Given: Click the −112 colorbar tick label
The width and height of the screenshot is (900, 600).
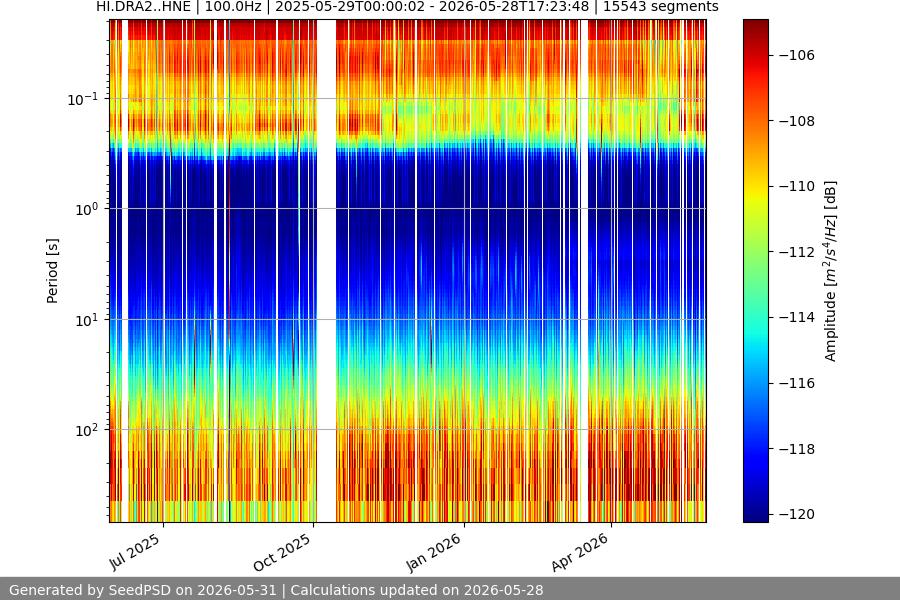Looking at the screenshot, I should tap(797, 252).
